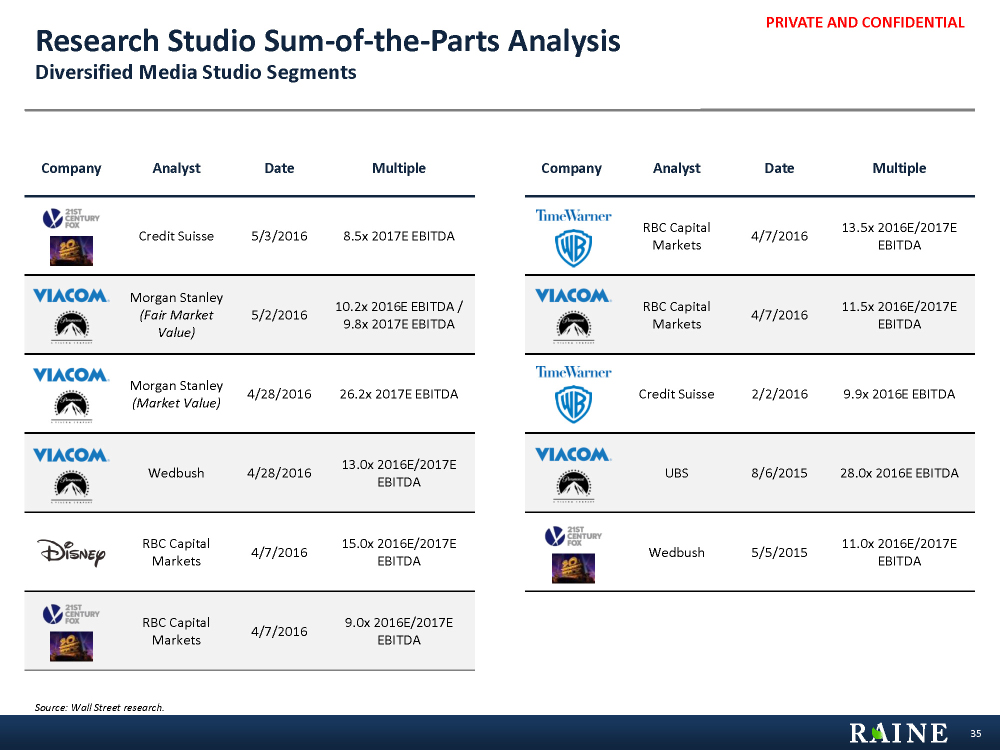Click the Viacom logo beside the 26.2x multiple
The width and height of the screenshot is (1000, 750).
pyautogui.click(x=71, y=375)
